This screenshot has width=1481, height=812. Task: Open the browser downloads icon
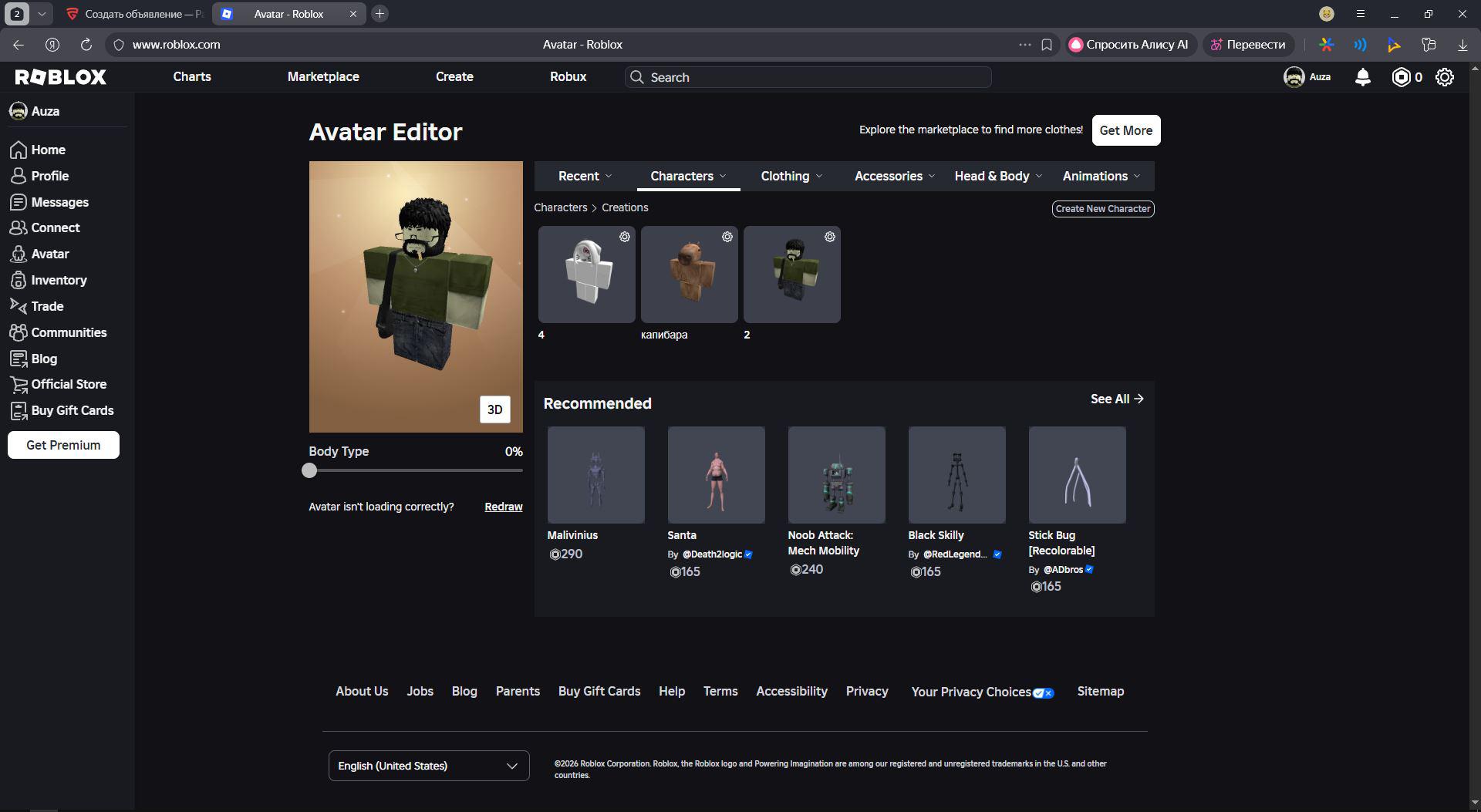1462,45
